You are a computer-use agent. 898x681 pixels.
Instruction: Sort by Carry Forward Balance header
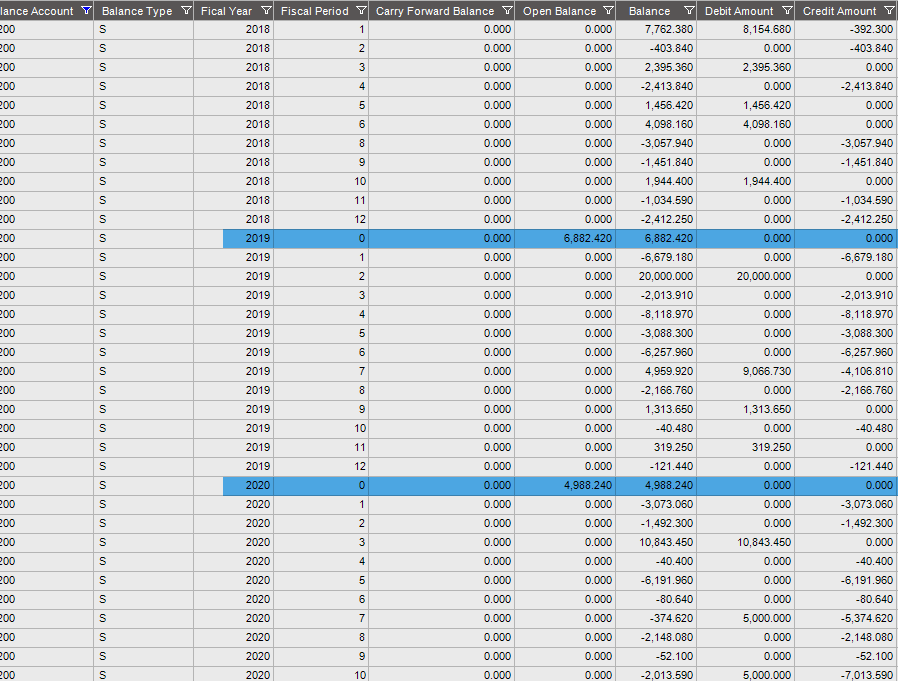pyautogui.click(x=435, y=11)
